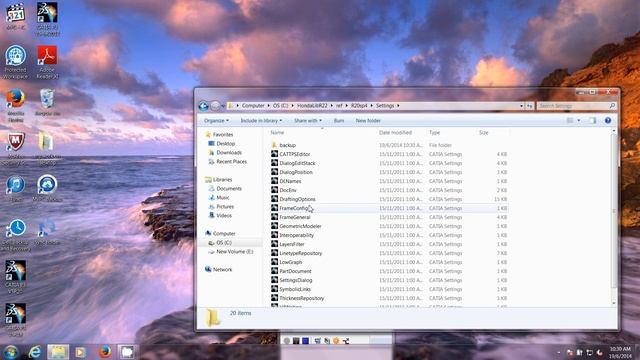This screenshot has width=640, height=360.
Task: Select Documents under Libraries
Action: click(229, 188)
